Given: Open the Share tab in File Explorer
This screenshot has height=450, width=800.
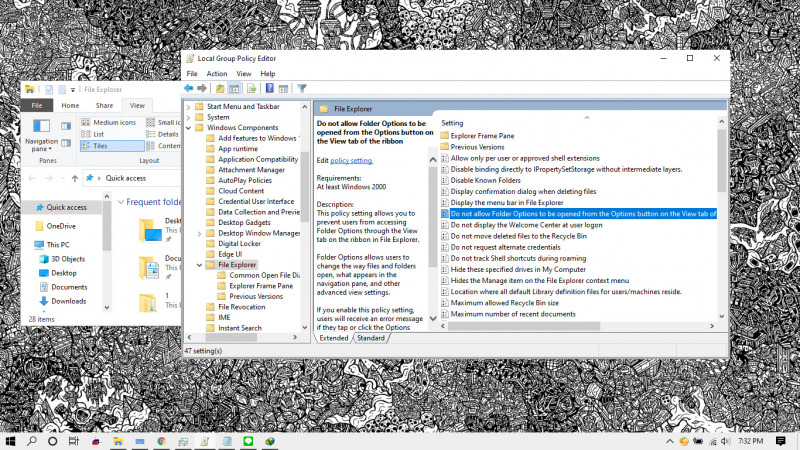Looking at the screenshot, I should [x=105, y=106].
